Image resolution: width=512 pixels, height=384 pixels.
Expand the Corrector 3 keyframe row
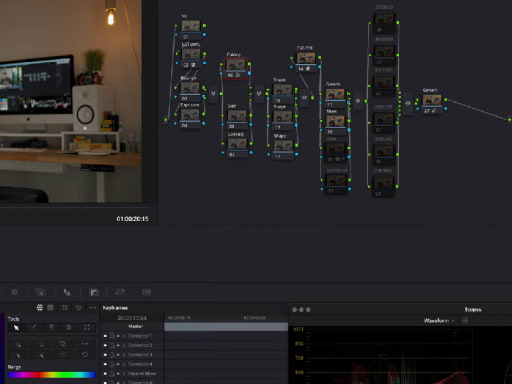(124, 355)
